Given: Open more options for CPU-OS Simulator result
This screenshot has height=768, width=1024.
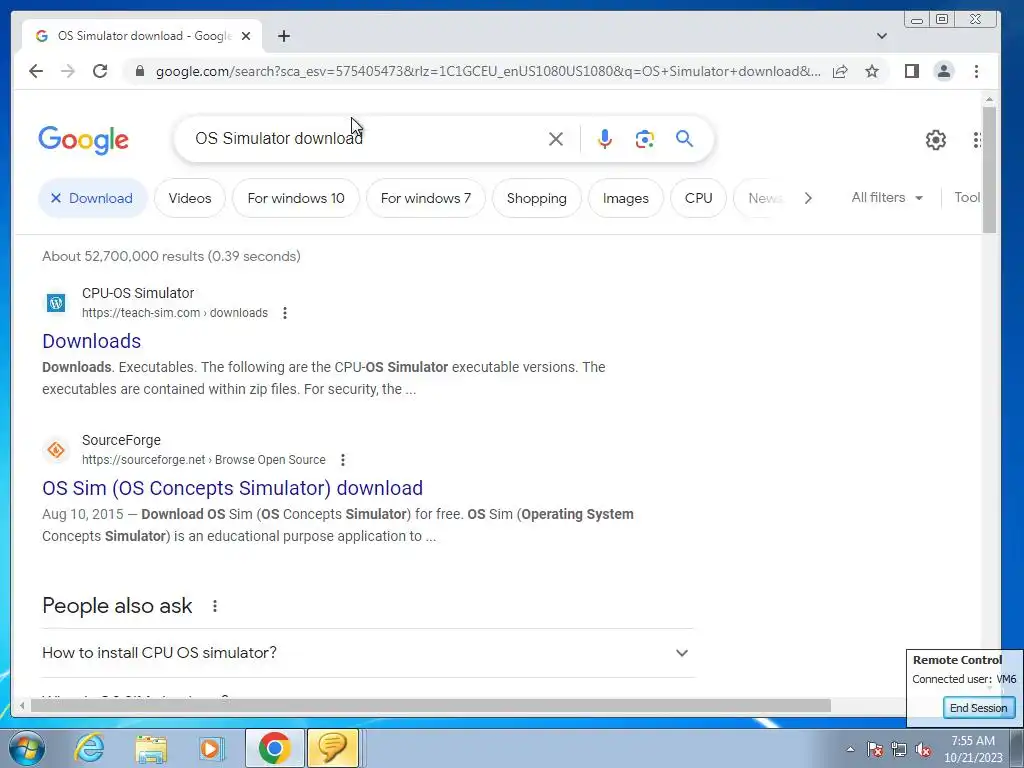Looking at the screenshot, I should tap(285, 313).
